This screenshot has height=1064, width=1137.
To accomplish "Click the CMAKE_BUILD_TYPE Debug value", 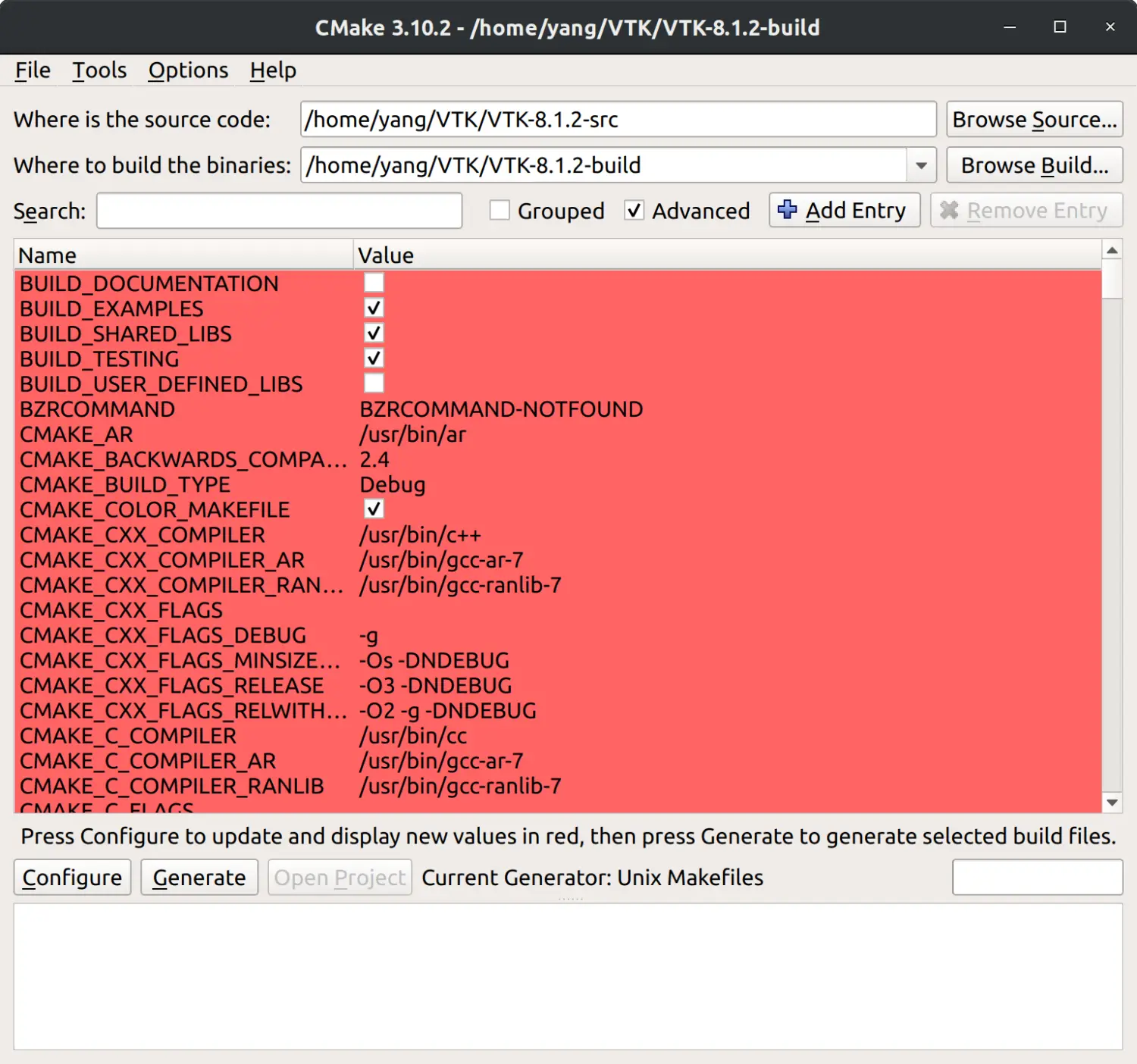I will (x=392, y=484).
